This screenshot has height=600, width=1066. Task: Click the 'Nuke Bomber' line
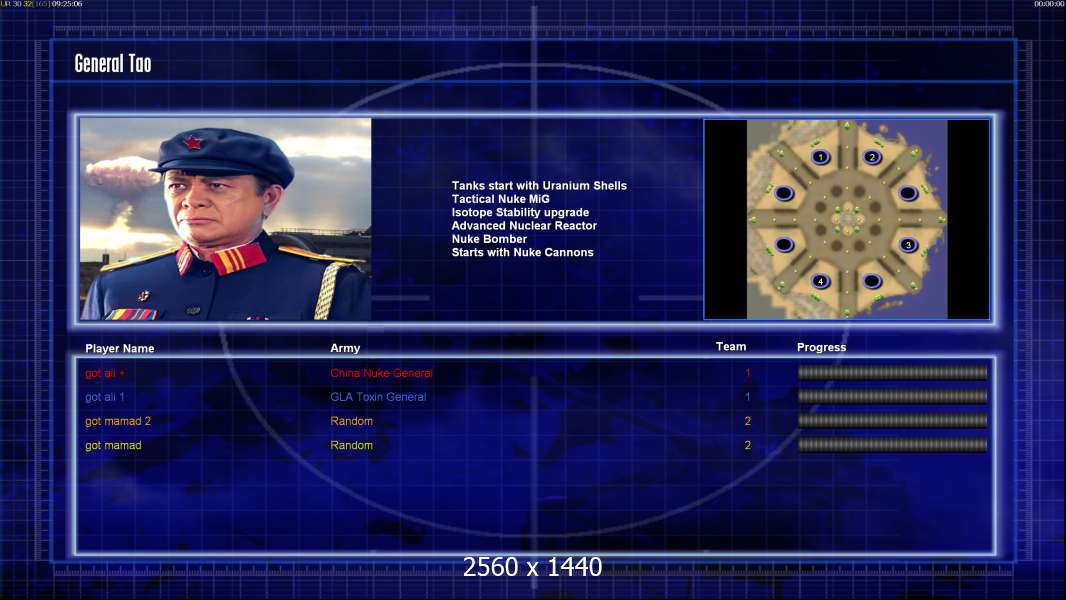coord(489,239)
